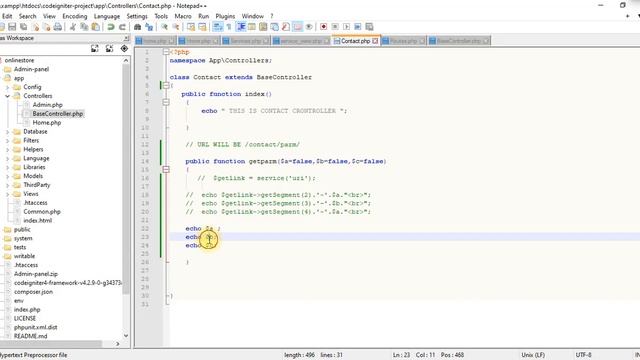Click the Print toolbar icon

pyautogui.click(x=58, y=27)
